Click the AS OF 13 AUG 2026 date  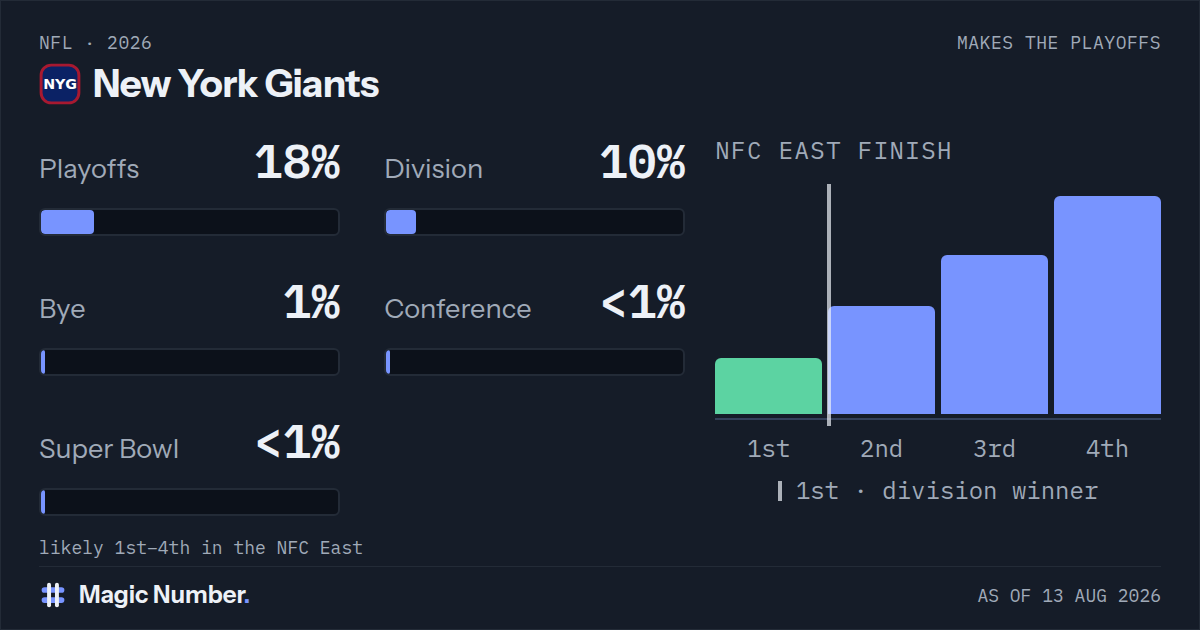(x=1069, y=596)
